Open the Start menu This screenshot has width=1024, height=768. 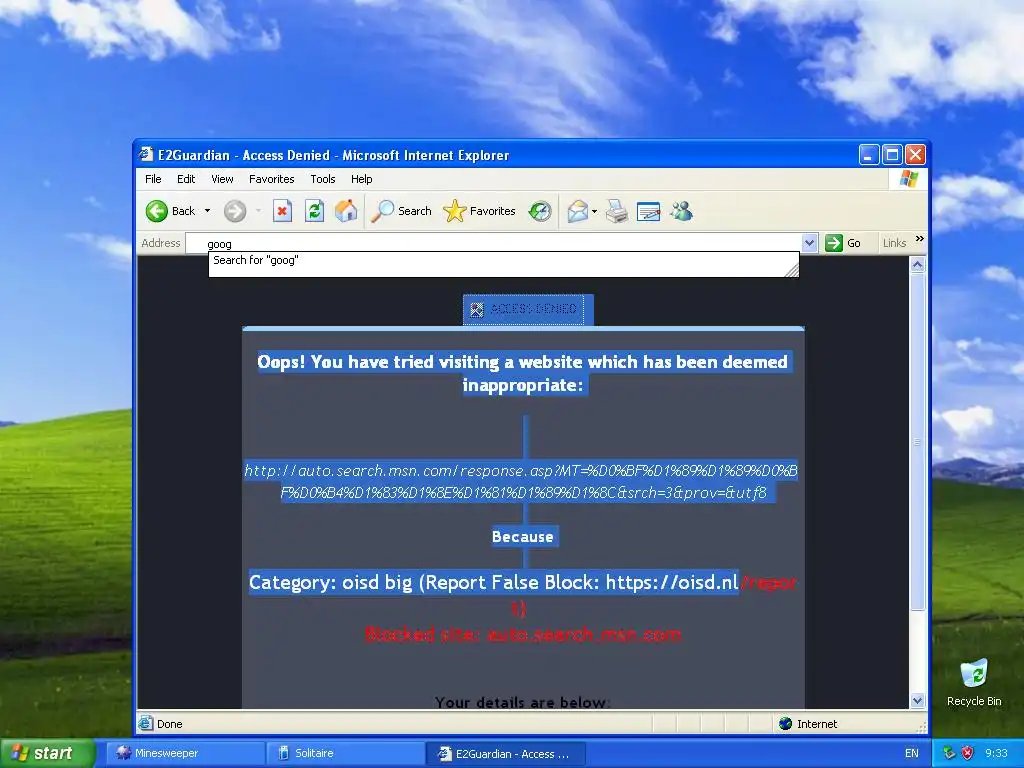(x=48, y=753)
